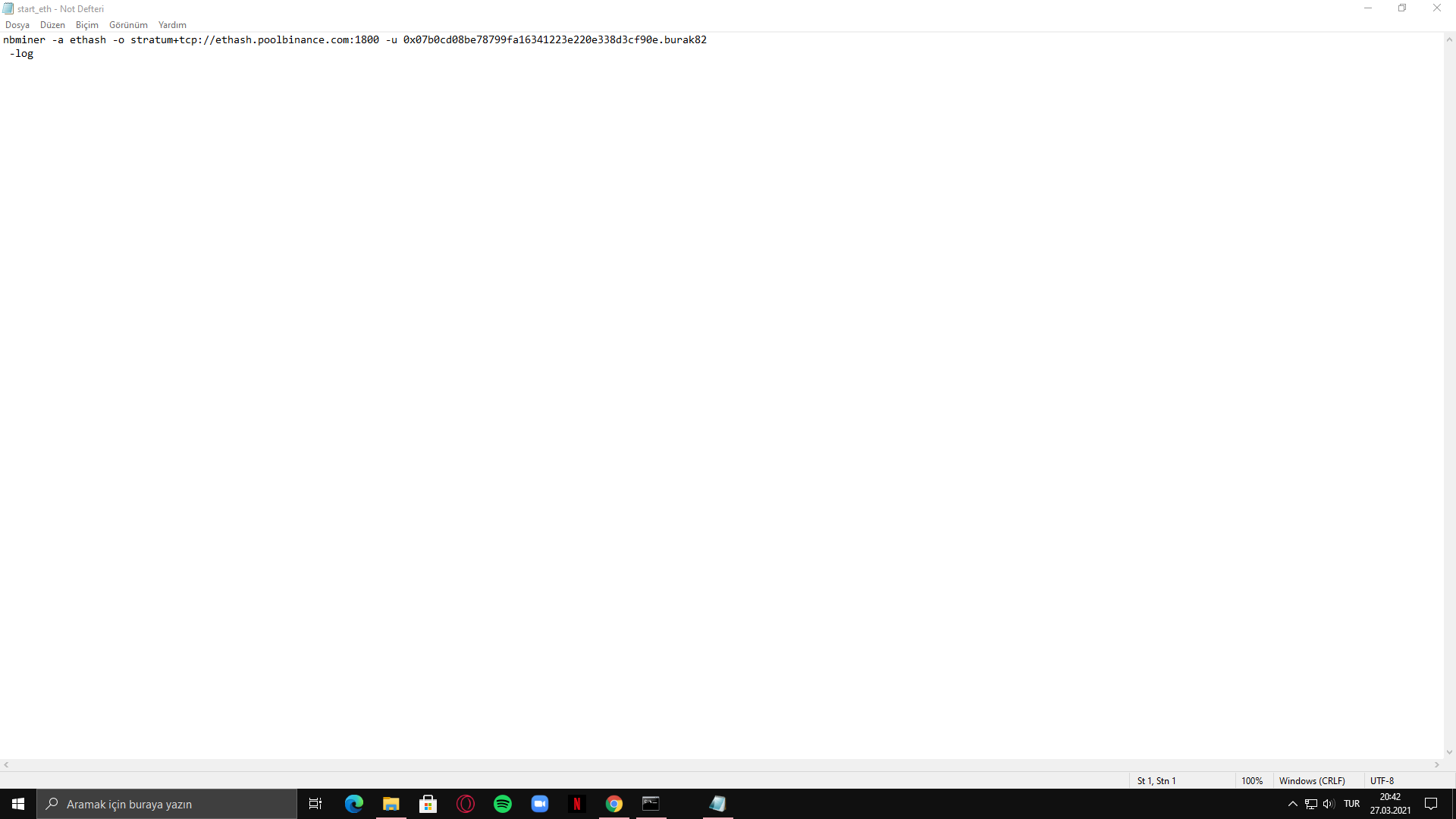The height and width of the screenshot is (819, 1456).
Task: Open the Biçim menu
Action: tap(87, 25)
